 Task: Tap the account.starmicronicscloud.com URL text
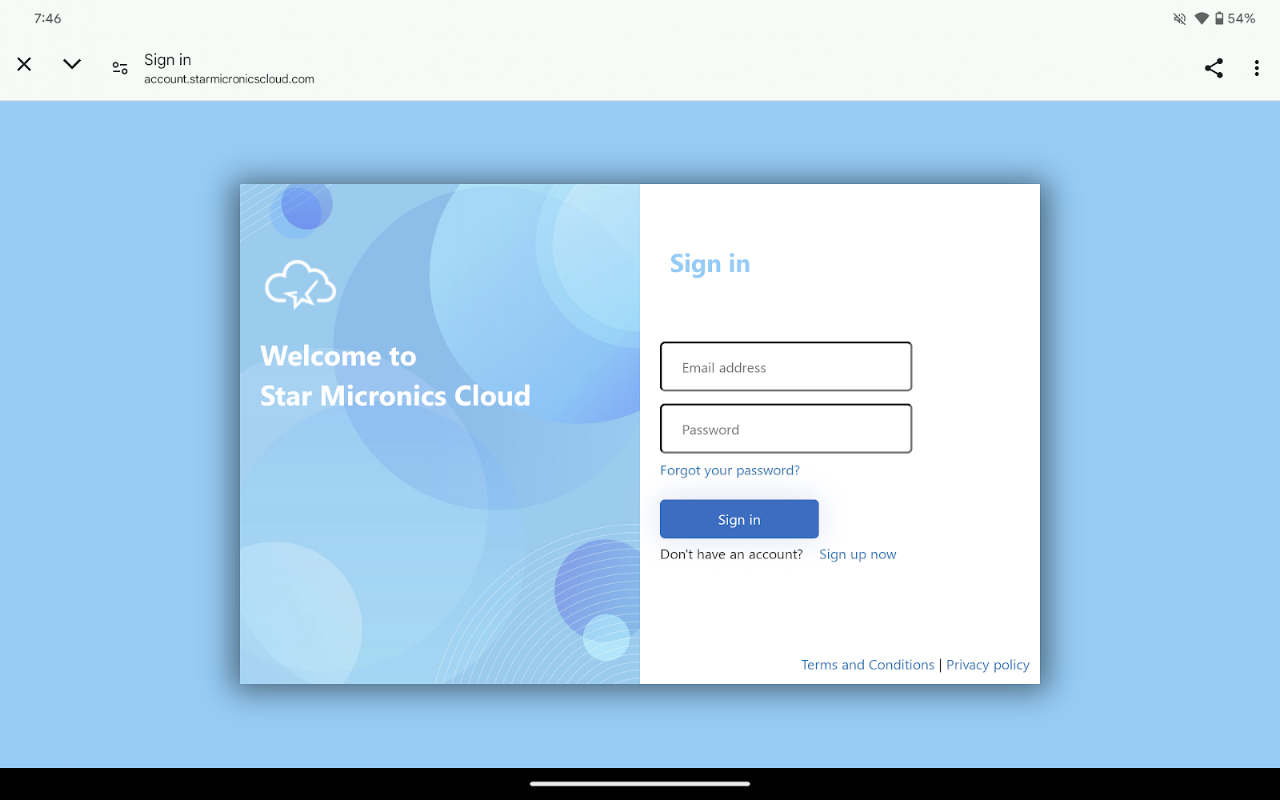click(229, 79)
